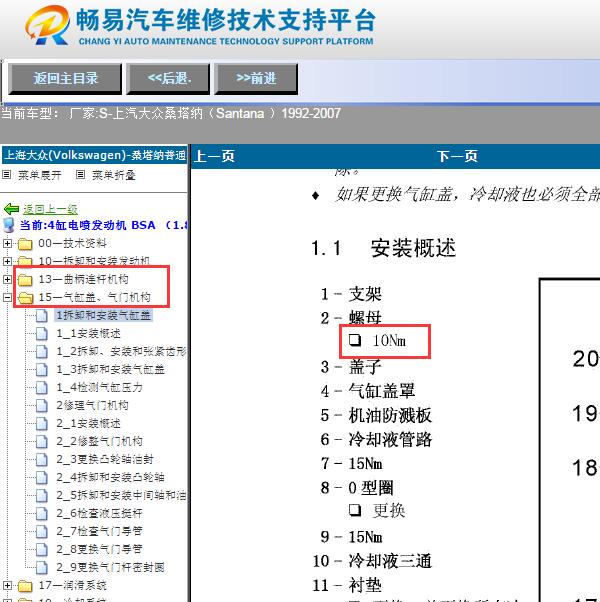Image resolution: width=600 pixels, height=602 pixels.
Task: Open 13—曲柄连杆机构 tree entry
Action: coord(83,280)
